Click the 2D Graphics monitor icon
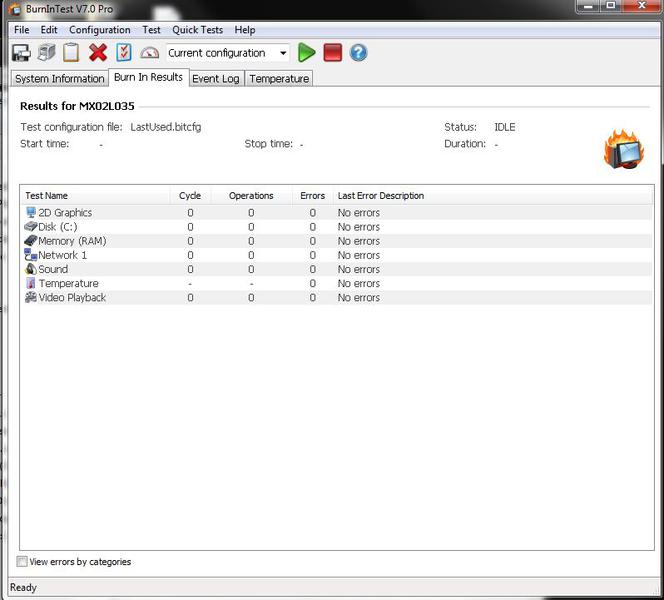This screenshot has height=600, width=664. [x=31, y=212]
